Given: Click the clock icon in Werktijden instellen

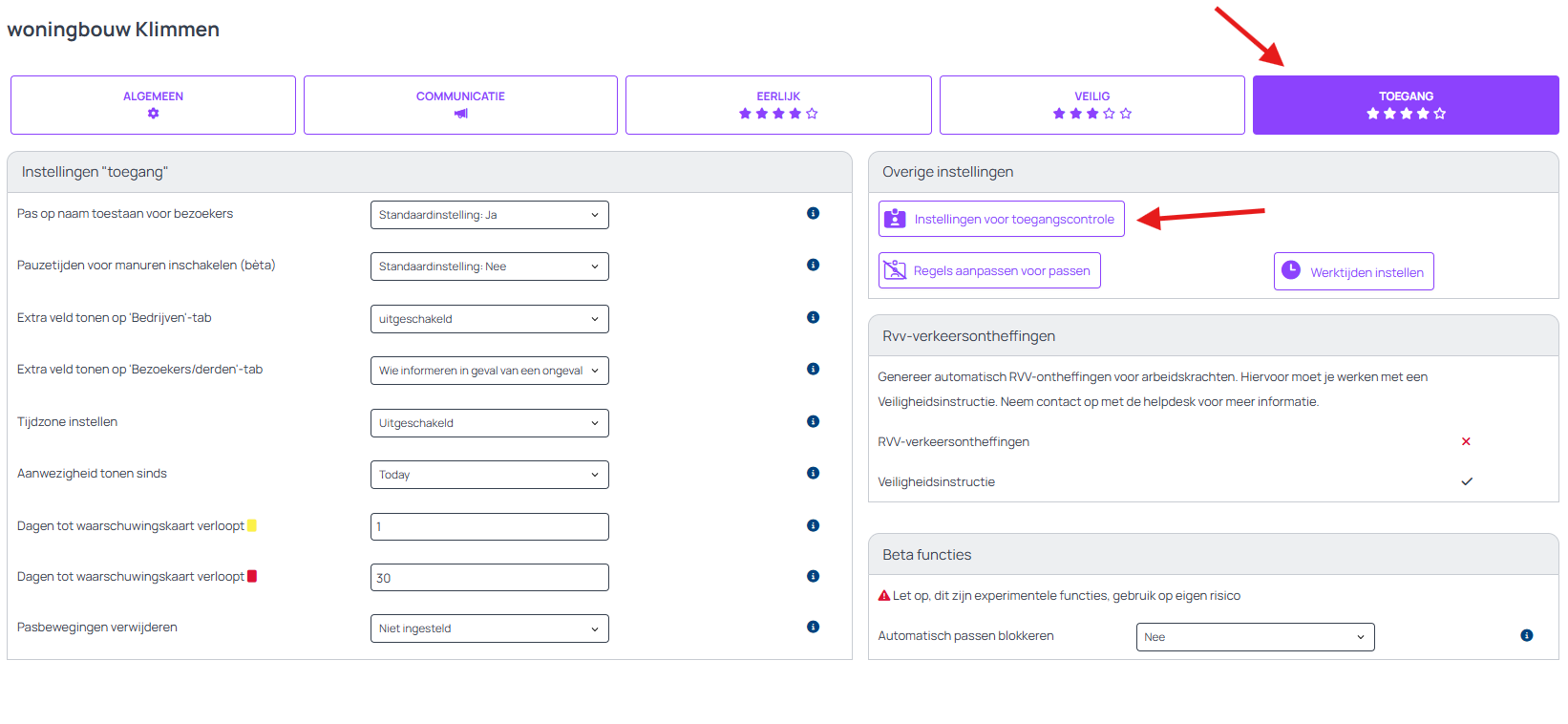Looking at the screenshot, I should [x=1291, y=270].
